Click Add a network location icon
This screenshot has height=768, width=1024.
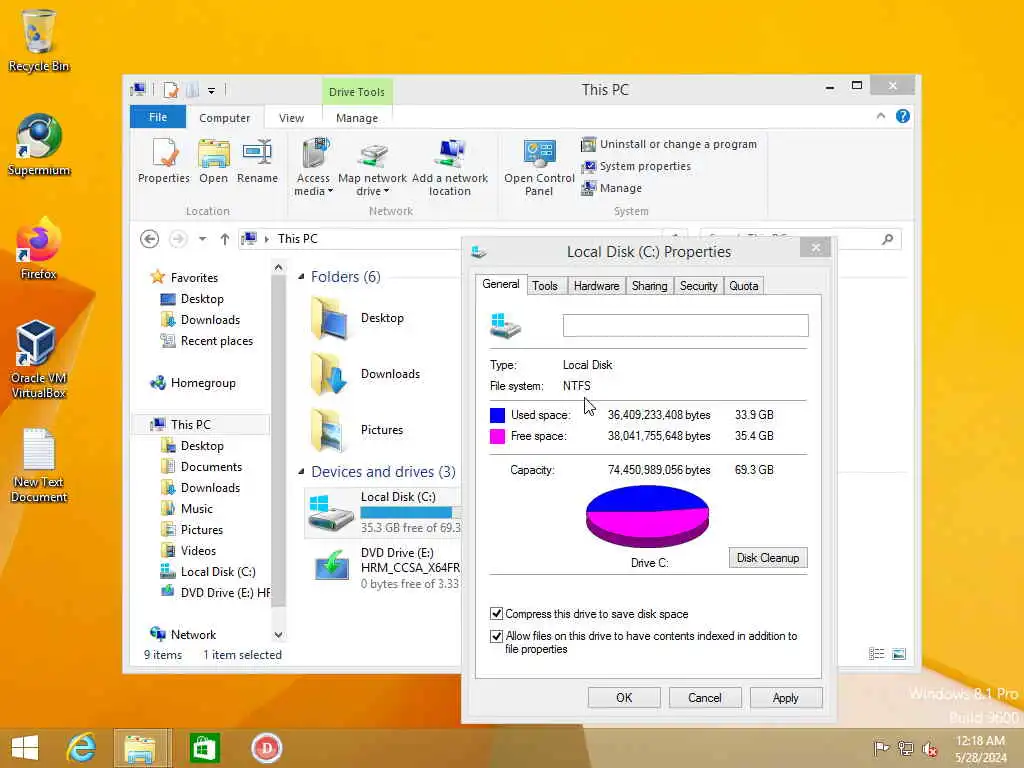[450, 167]
